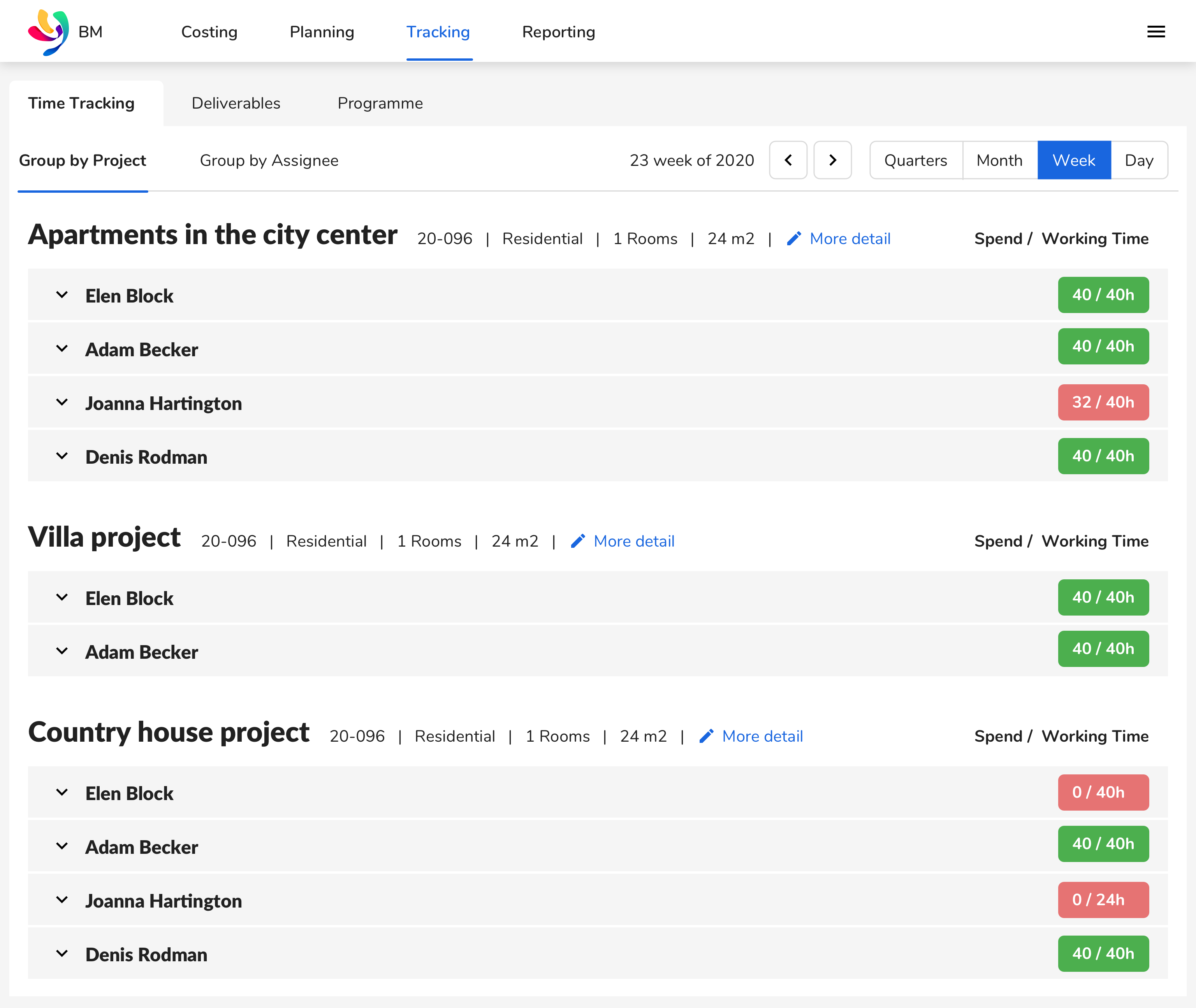1196x1008 pixels.
Task: Switch to Month view
Action: 999,160
